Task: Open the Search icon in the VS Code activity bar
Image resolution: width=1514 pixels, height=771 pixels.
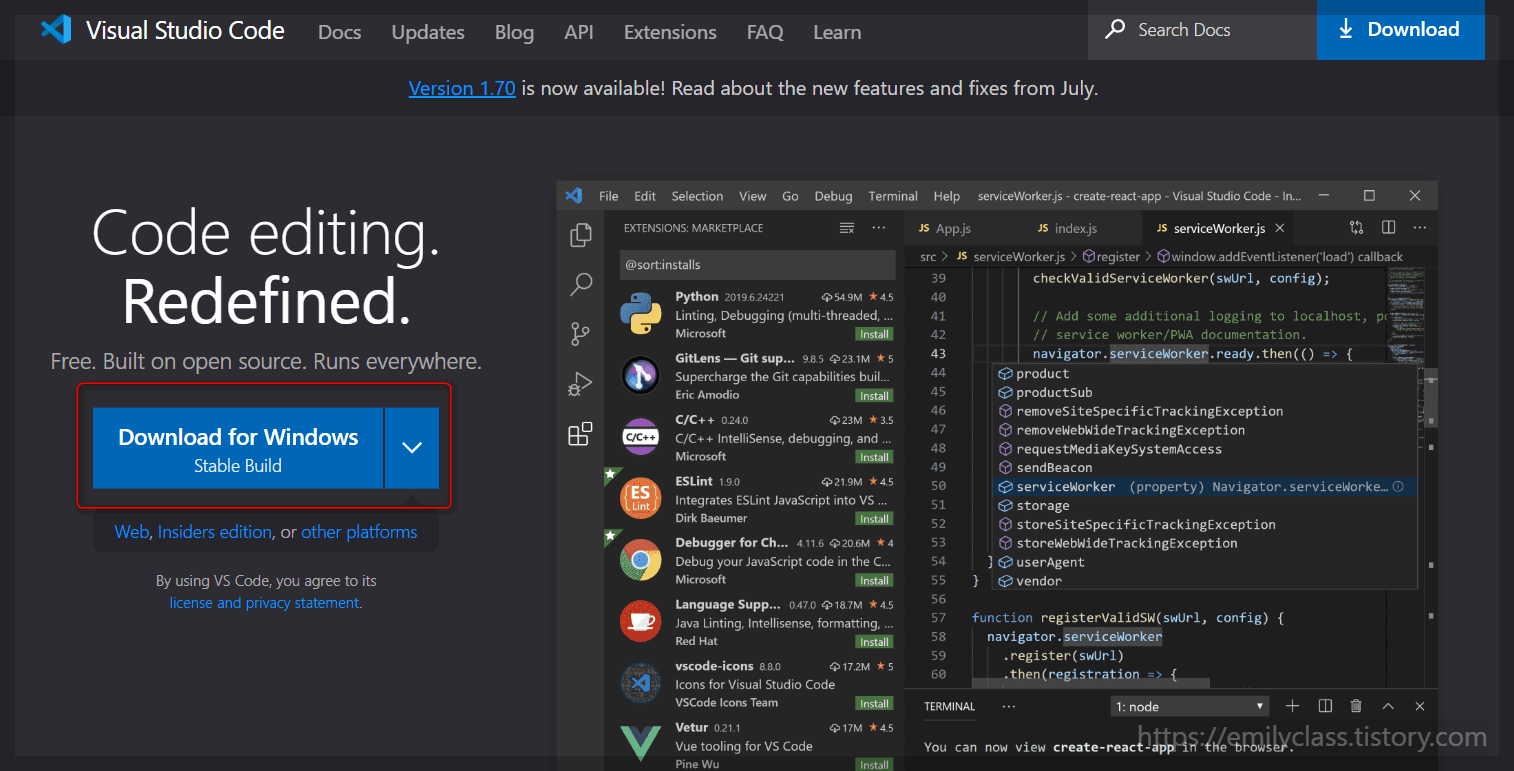Action: [x=581, y=285]
